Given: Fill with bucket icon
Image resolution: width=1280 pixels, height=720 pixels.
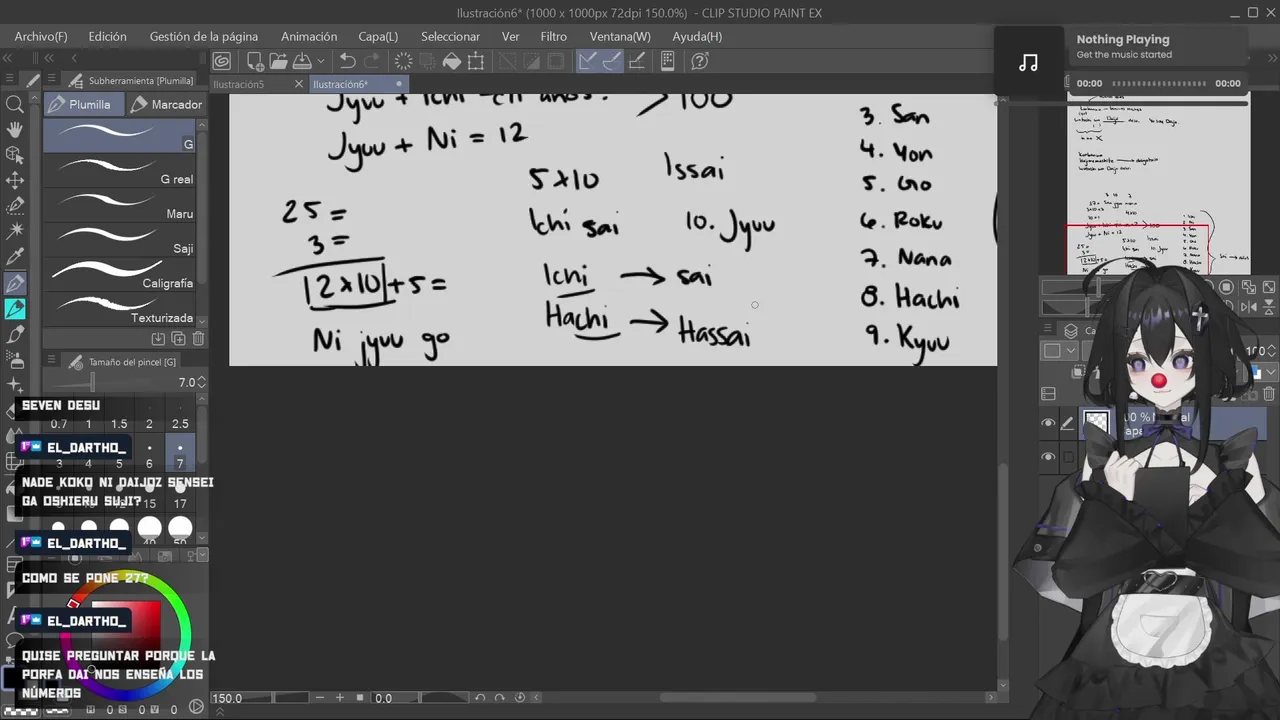Looking at the screenshot, I should click(452, 61).
